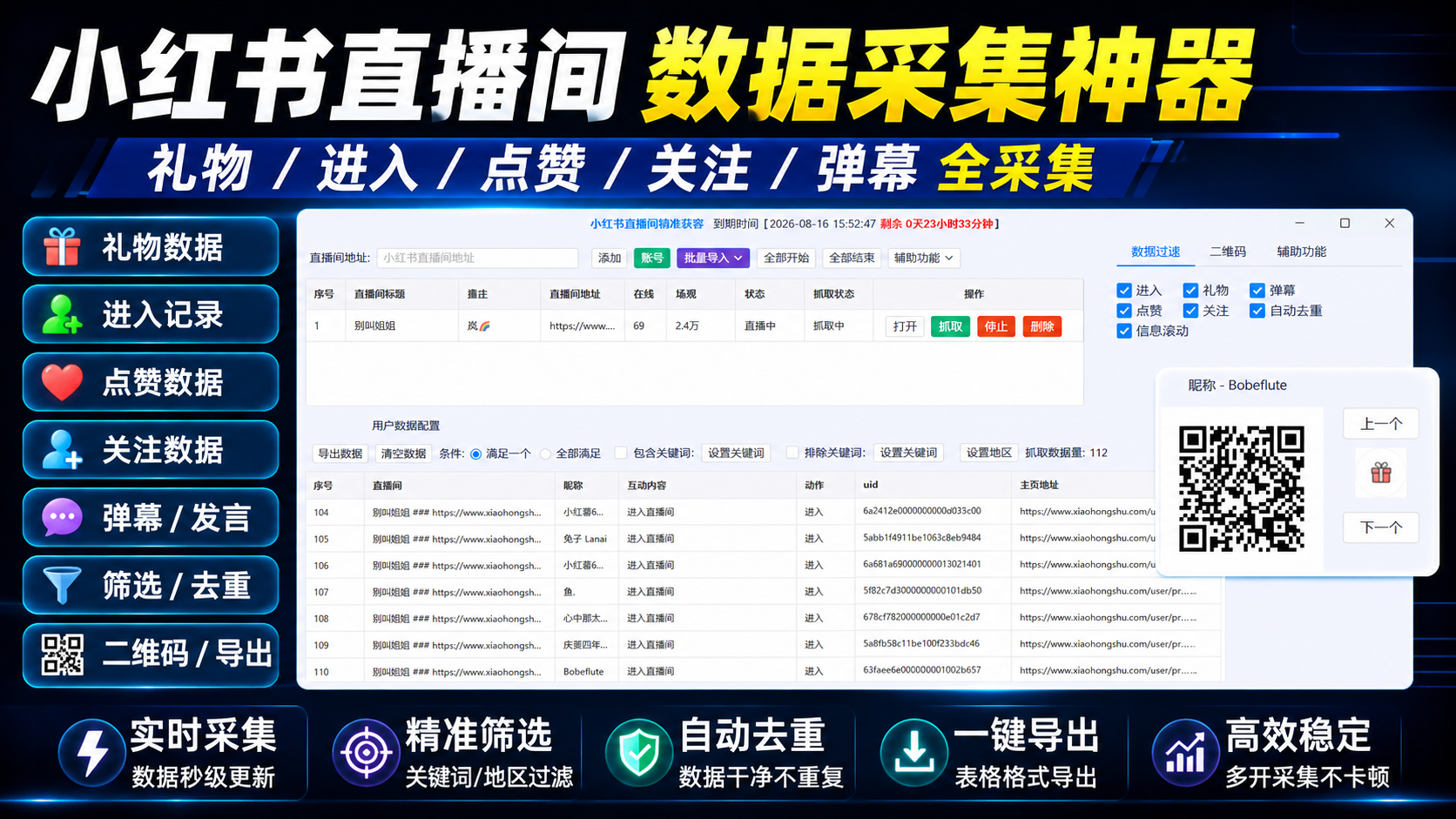Click the gift box icon beside 礼物数据
Viewport: 1456px width, 819px height.
(x=62, y=247)
